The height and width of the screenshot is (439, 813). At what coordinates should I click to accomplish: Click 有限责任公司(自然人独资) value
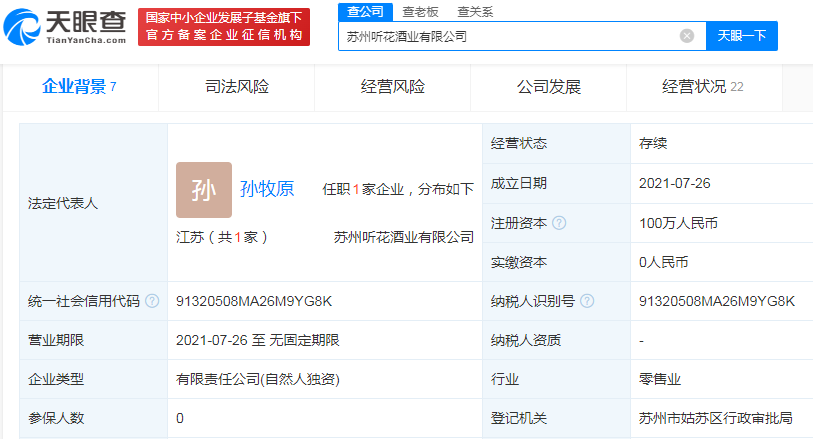pyautogui.click(x=258, y=379)
